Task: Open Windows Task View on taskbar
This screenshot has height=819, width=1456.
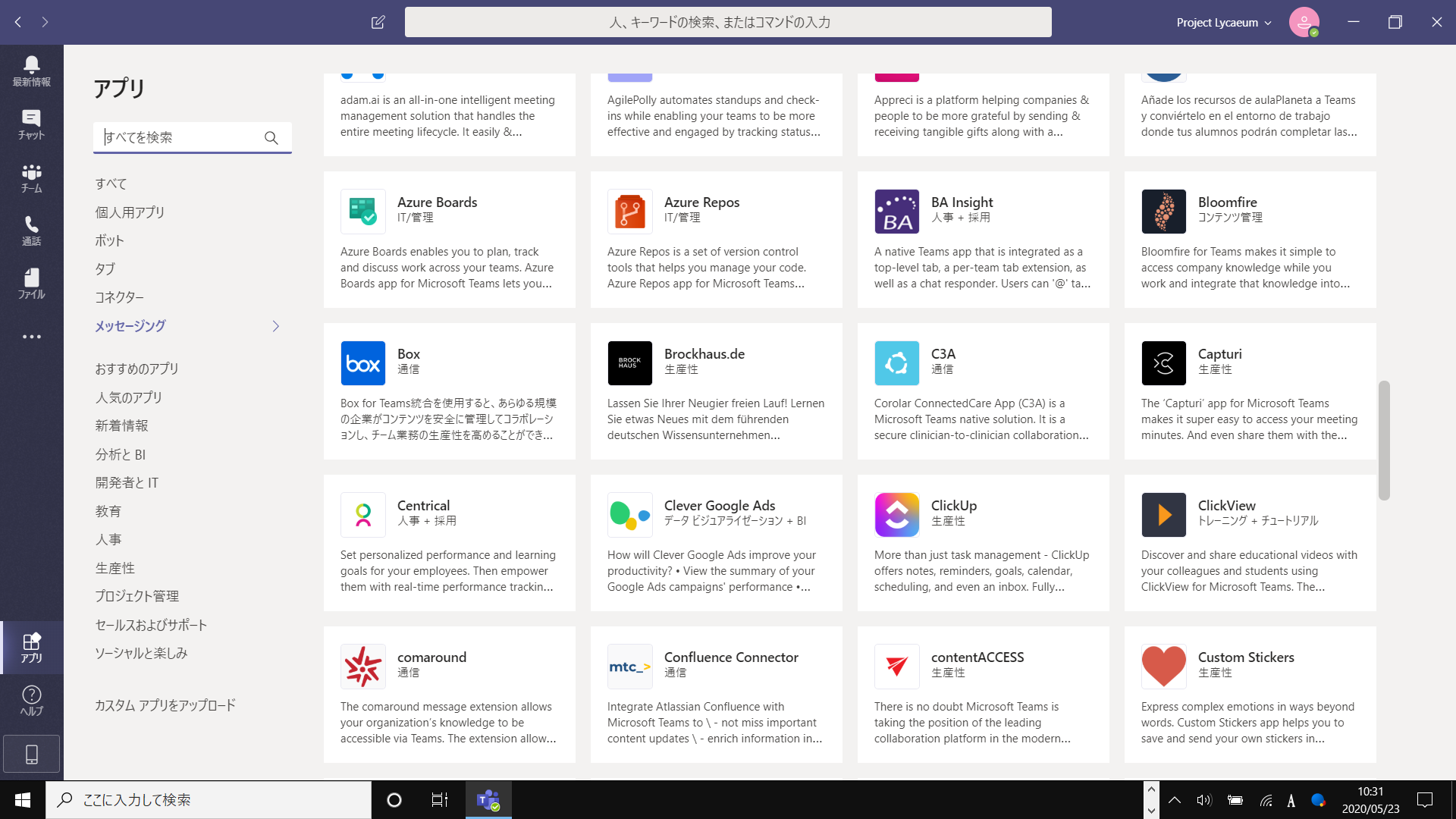Action: pos(439,800)
